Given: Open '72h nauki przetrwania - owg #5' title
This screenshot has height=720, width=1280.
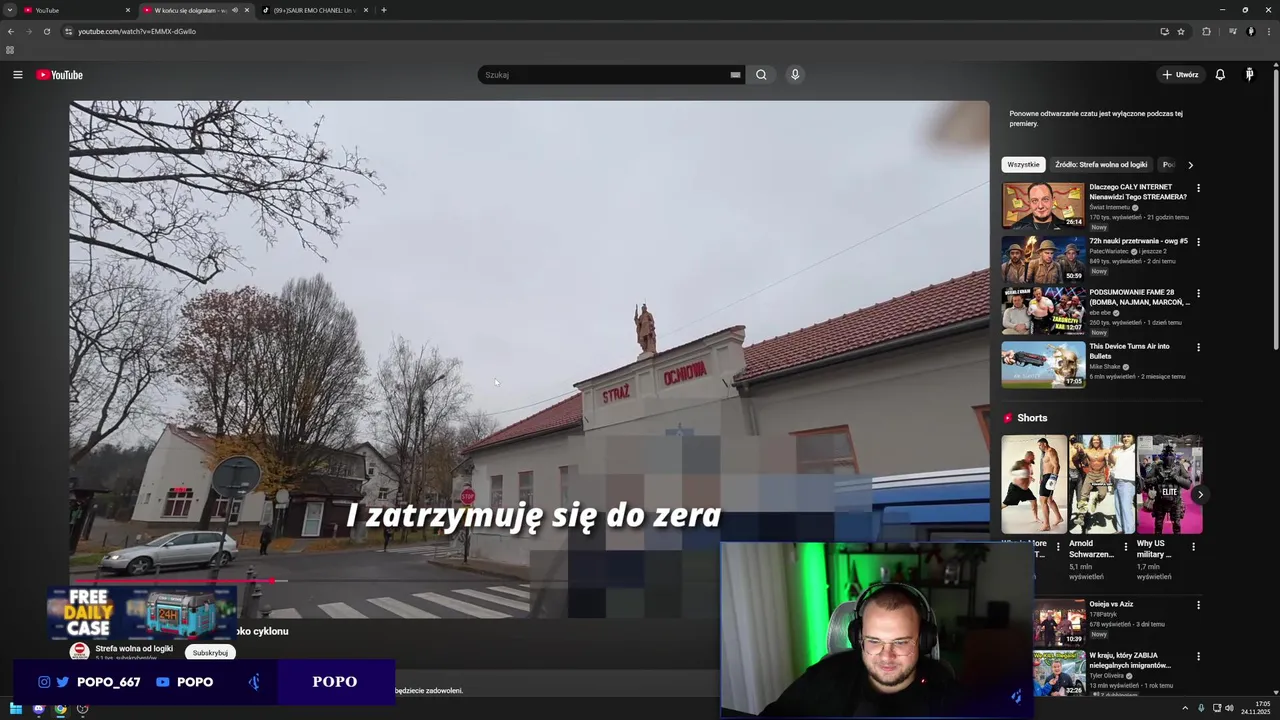Looking at the screenshot, I should click(1138, 241).
